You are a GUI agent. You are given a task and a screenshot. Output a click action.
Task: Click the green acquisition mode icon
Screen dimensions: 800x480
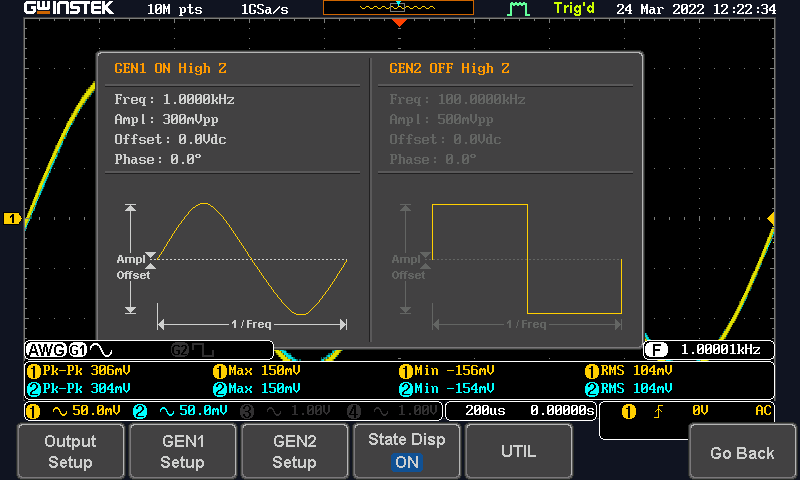coord(518,9)
